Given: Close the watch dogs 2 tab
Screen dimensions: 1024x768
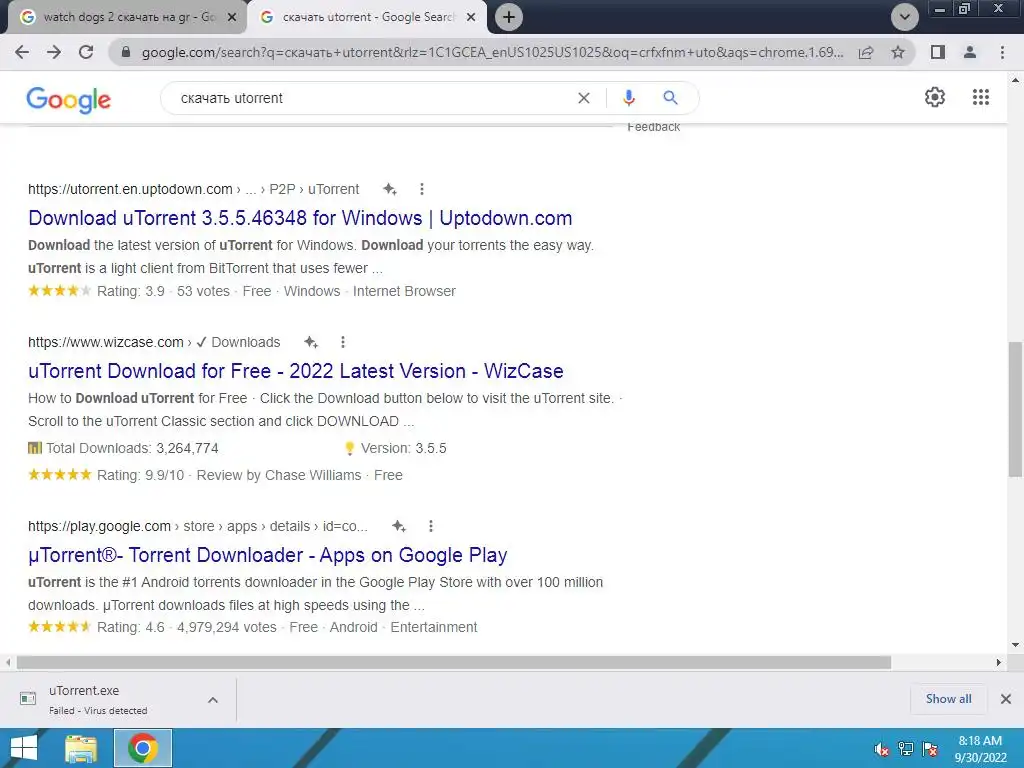Looking at the screenshot, I should pos(232,18).
